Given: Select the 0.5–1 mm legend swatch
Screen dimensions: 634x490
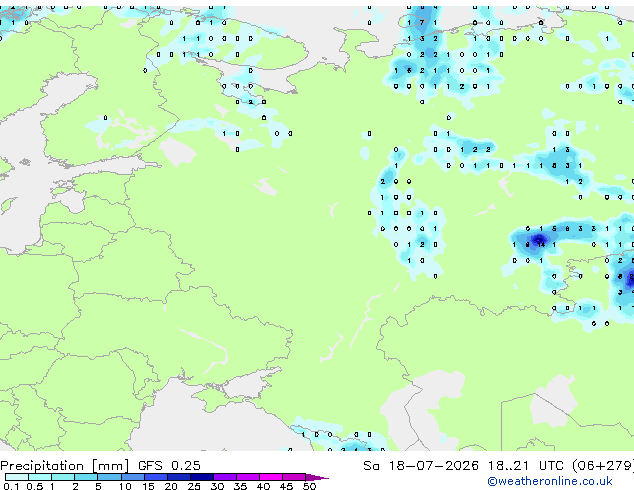Looking at the screenshot, I should (40, 477).
